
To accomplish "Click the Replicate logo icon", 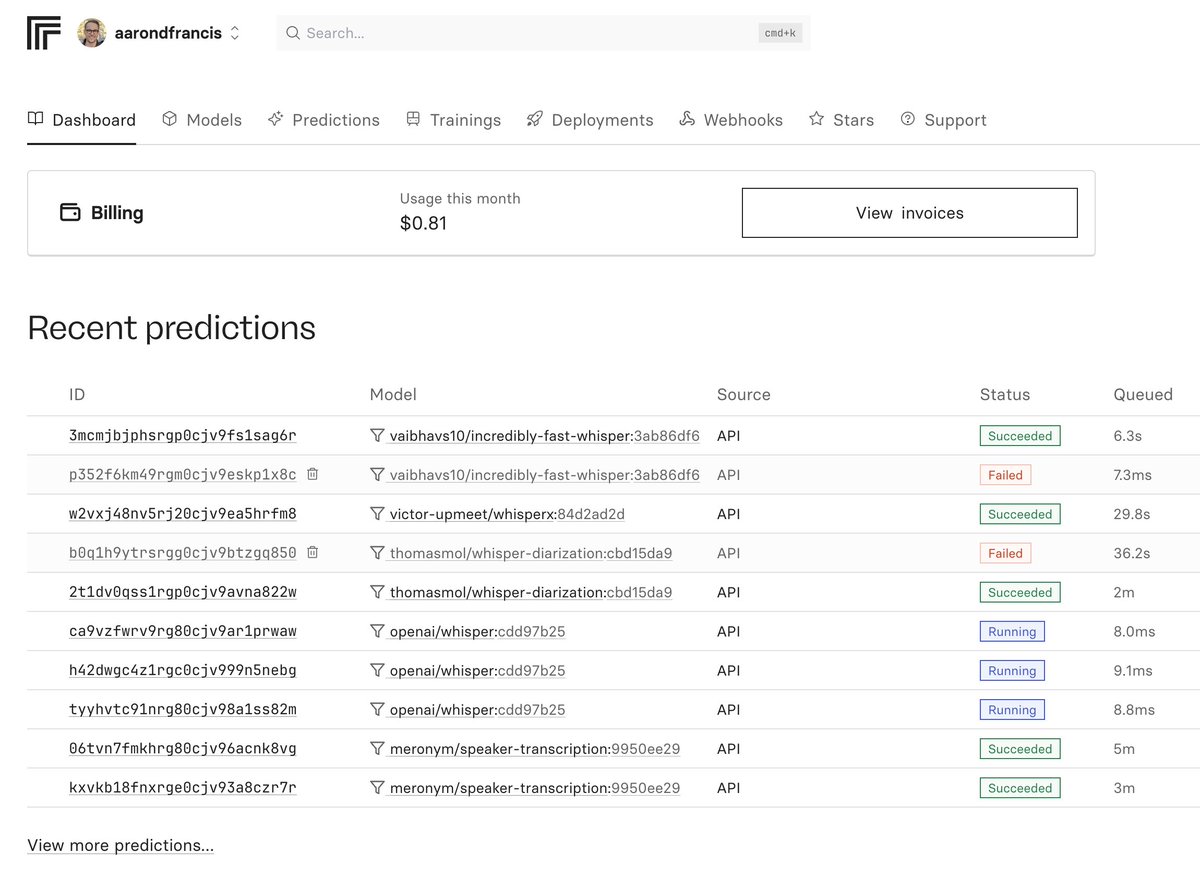I will click(x=44, y=33).
